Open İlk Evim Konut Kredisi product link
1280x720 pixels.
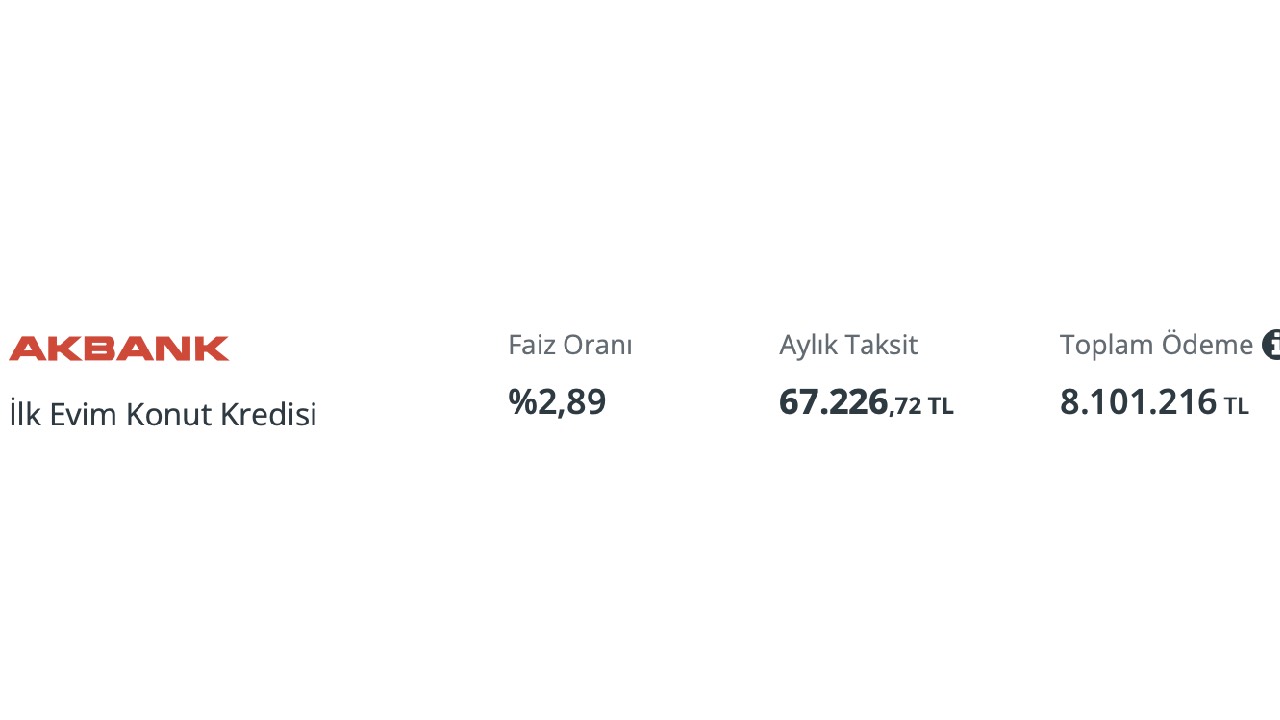click(x=163, y=413)
